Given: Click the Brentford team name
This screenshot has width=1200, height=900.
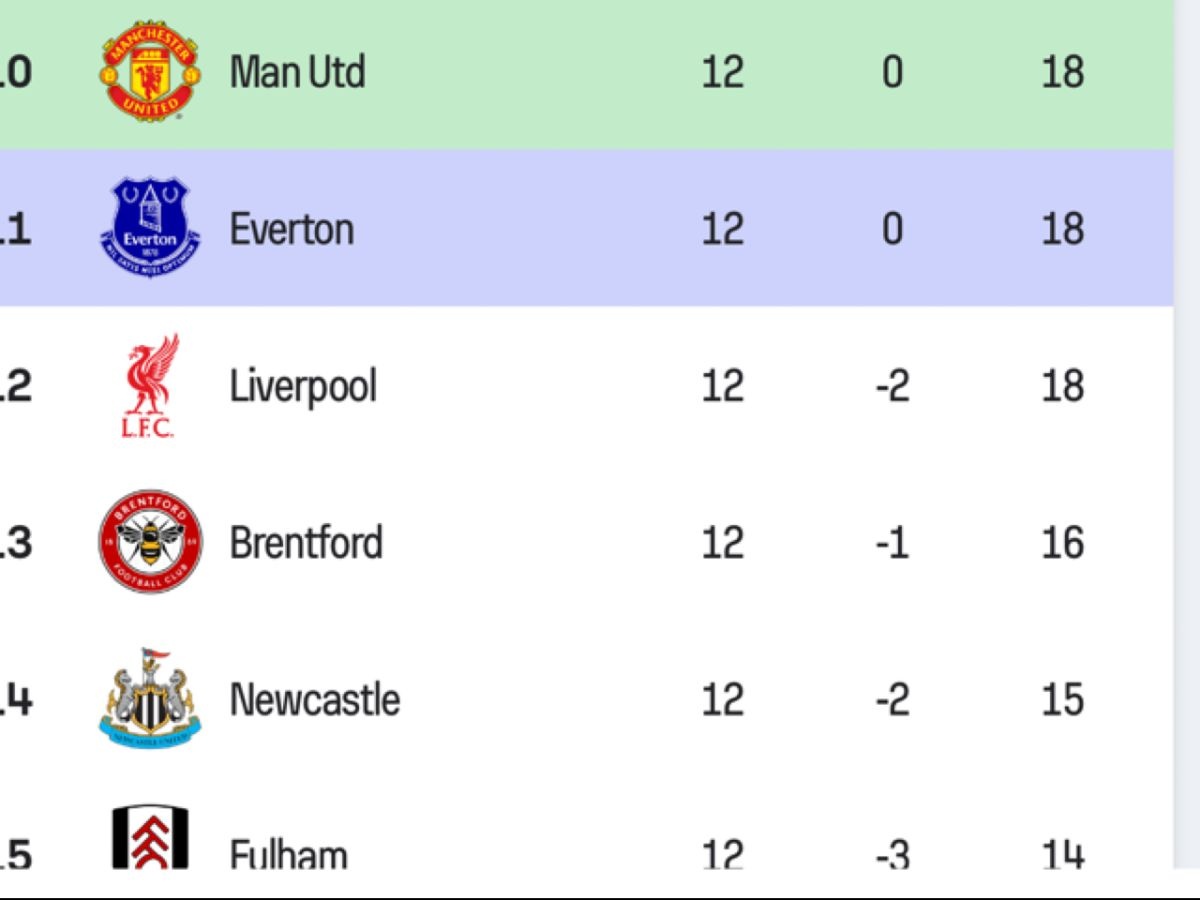Looking at the screenshot, I should point(306,543).
